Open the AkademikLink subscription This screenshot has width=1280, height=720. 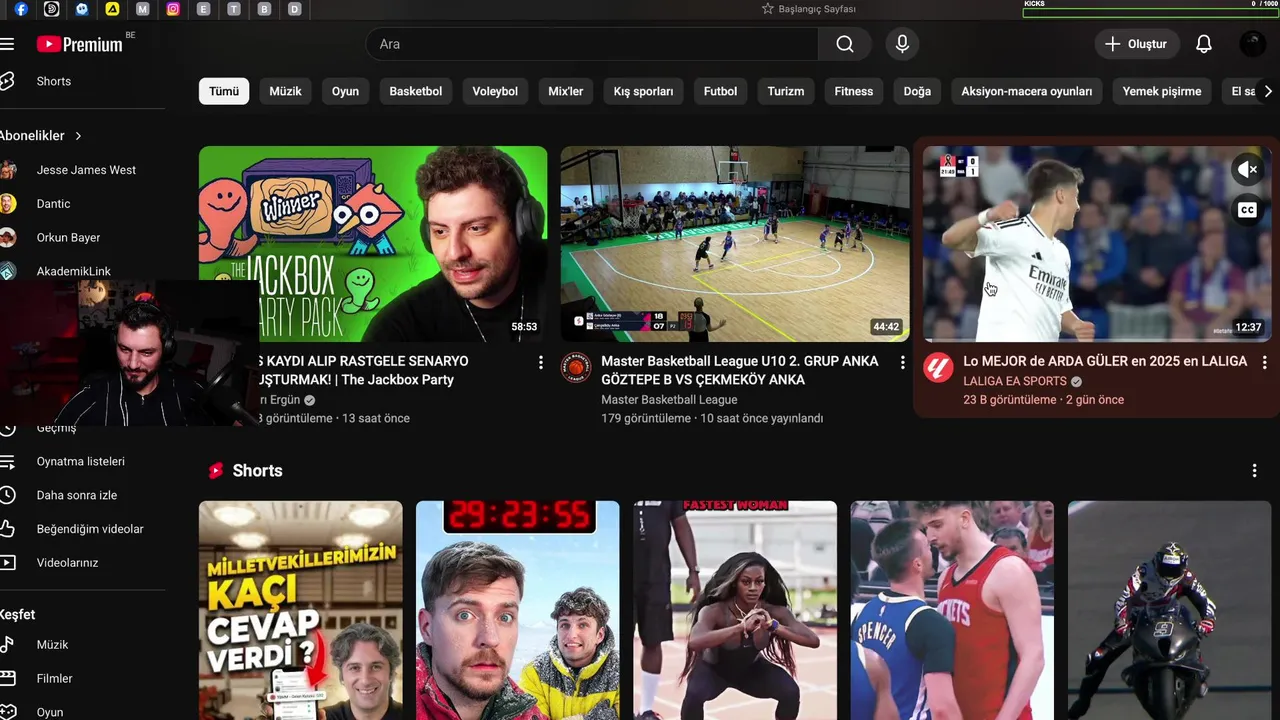point(73,271)
